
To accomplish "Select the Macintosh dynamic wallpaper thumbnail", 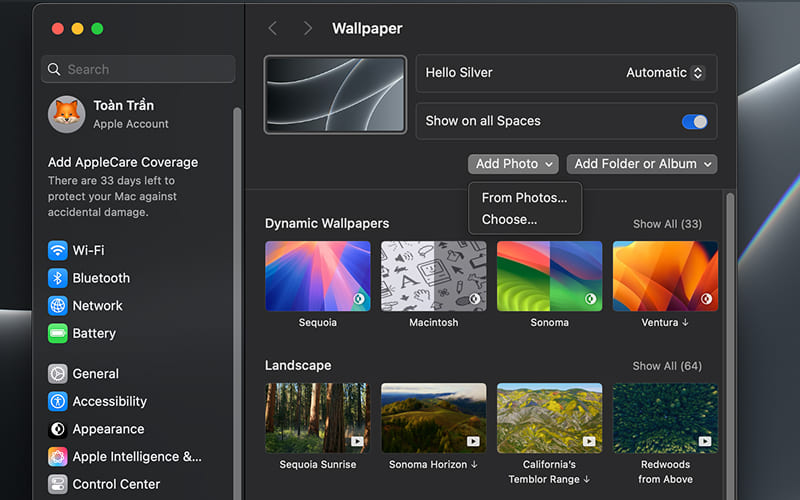I will 434,276.
